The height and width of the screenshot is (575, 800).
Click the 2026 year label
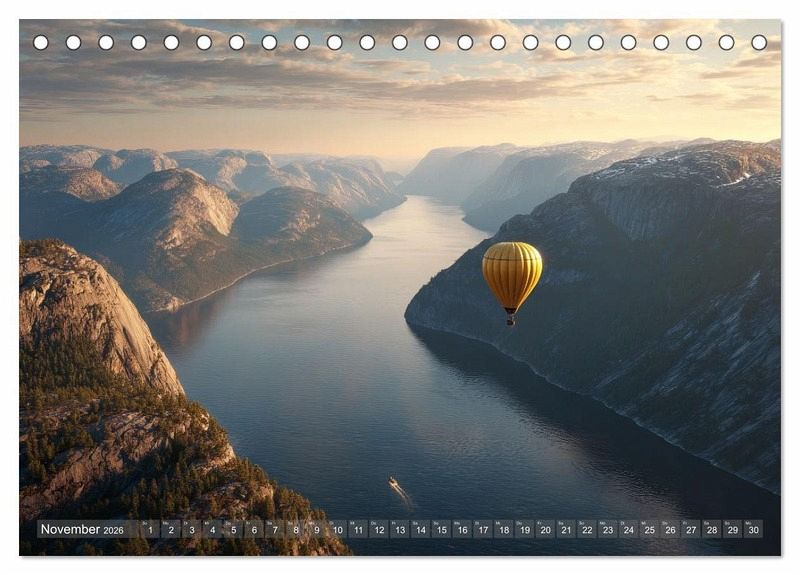click(x=113, y=530)
